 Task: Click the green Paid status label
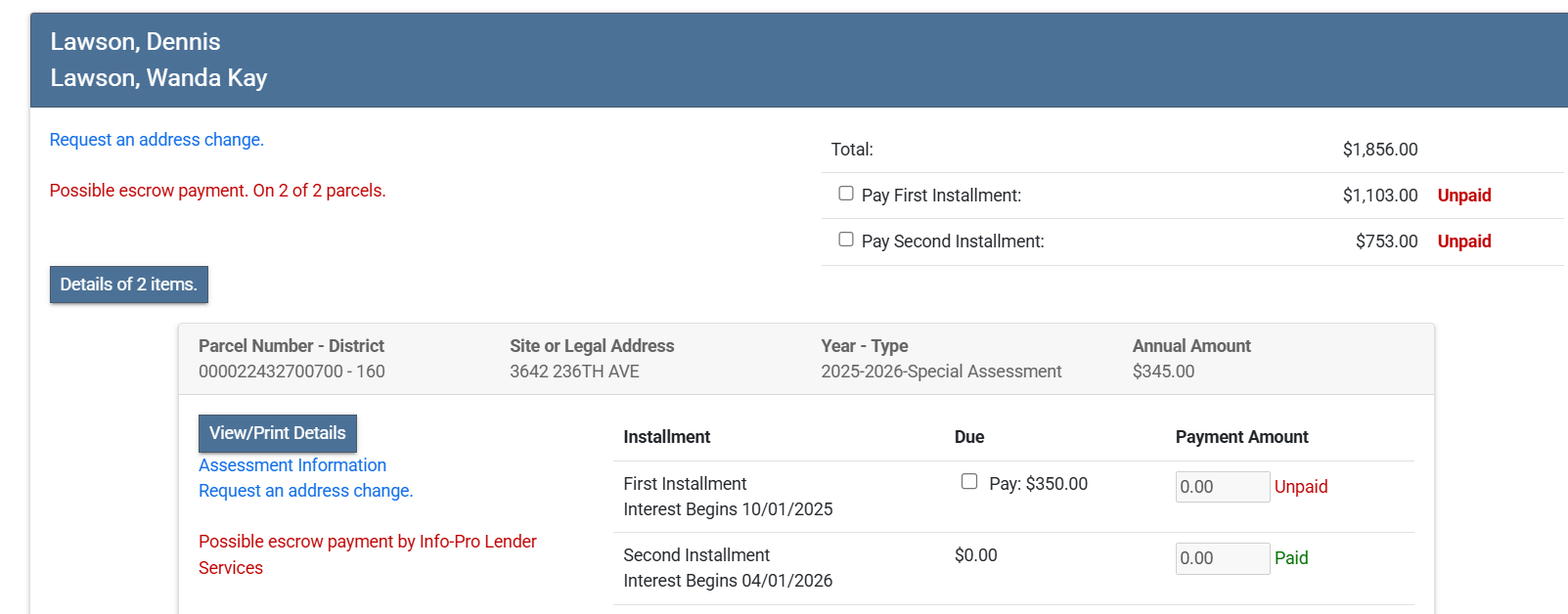pyautogui.click(x=1290, y=558)
